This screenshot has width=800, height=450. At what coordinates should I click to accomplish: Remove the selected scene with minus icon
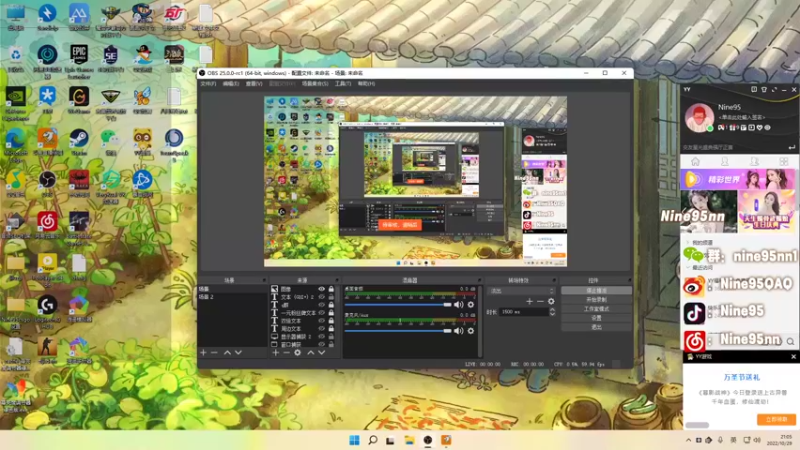coord(214,353)
